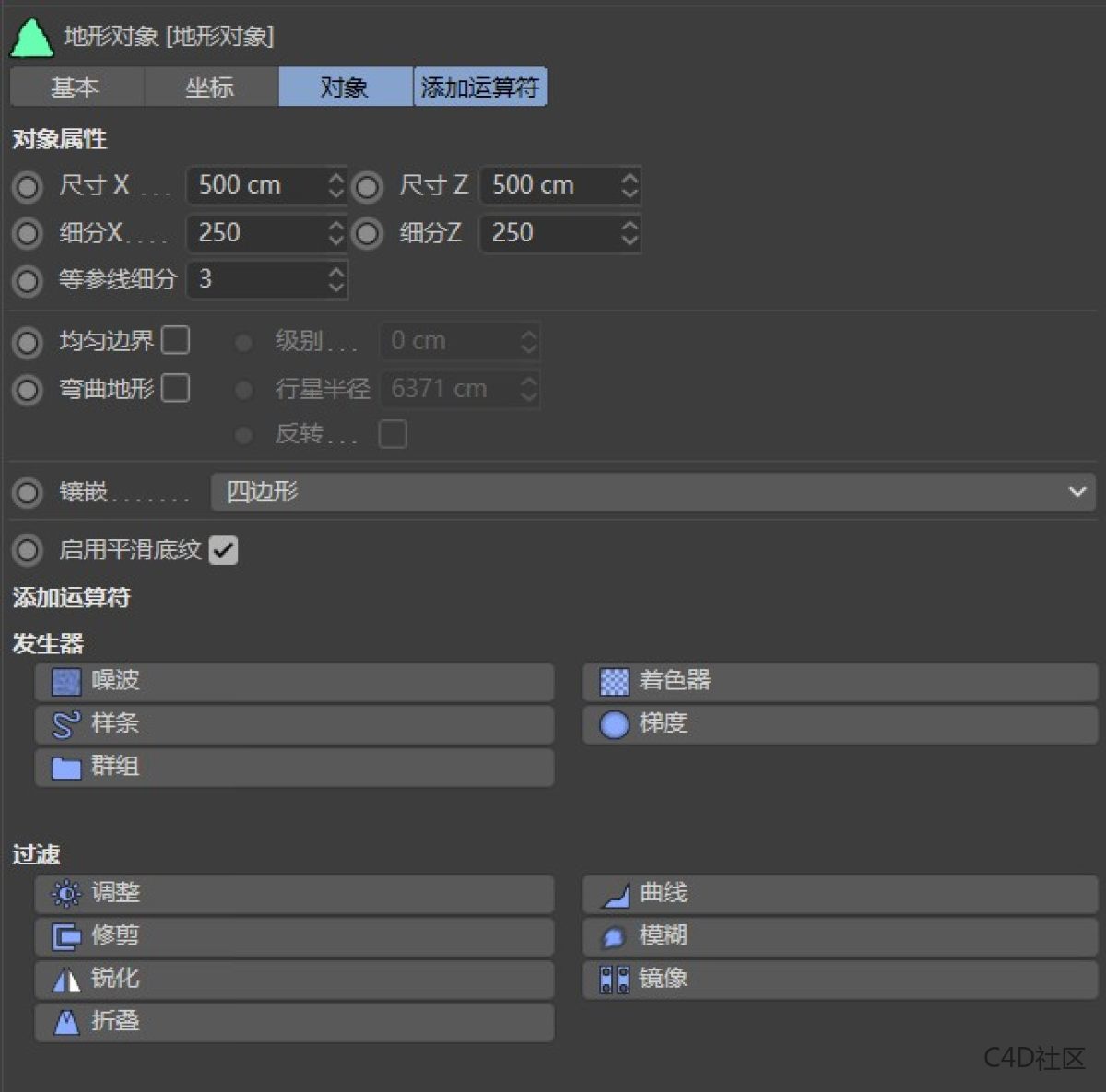
Task: Decrease 细分Z using the stepper arrow
Action: (629, 241)
